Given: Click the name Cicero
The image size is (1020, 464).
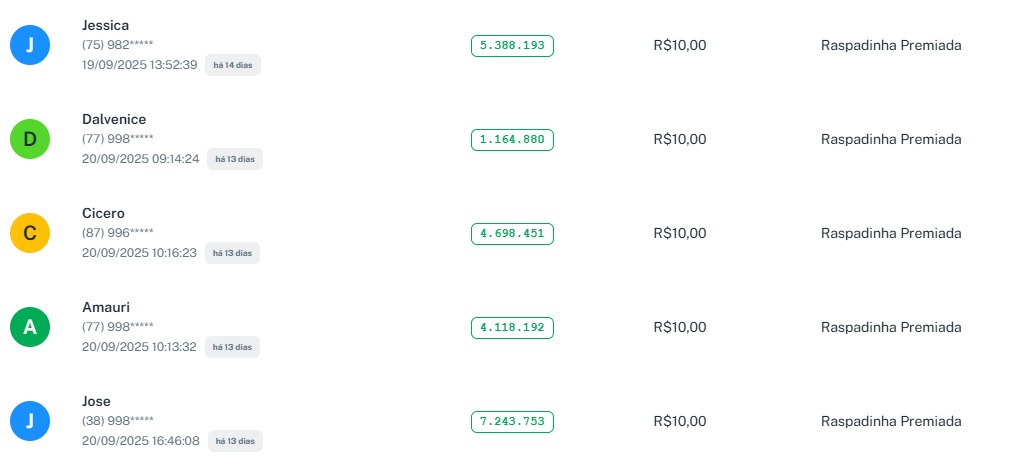Looking at the screenshot, I should tap(103, 213).
